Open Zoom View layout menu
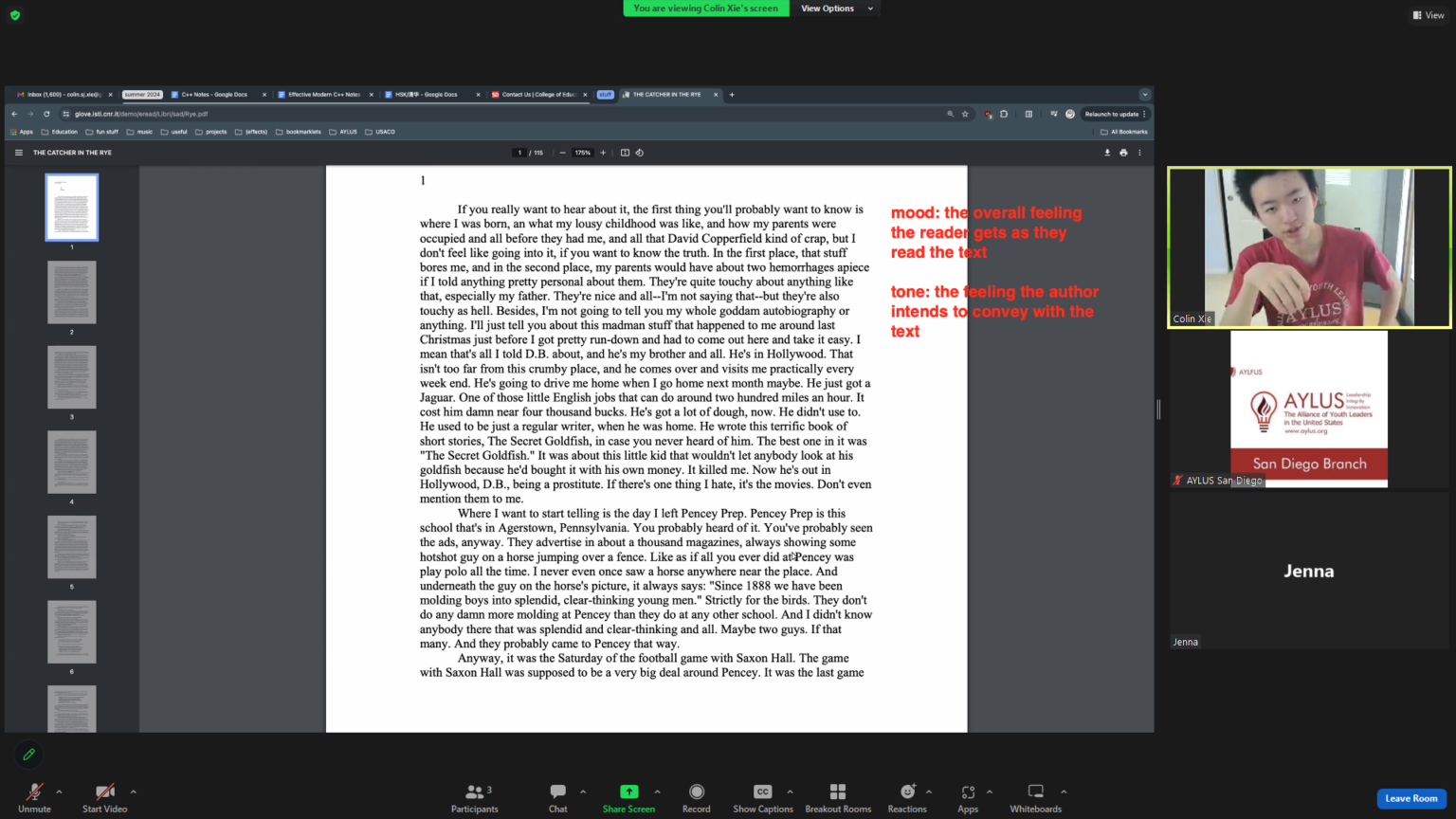 [x=1429, y=15]
